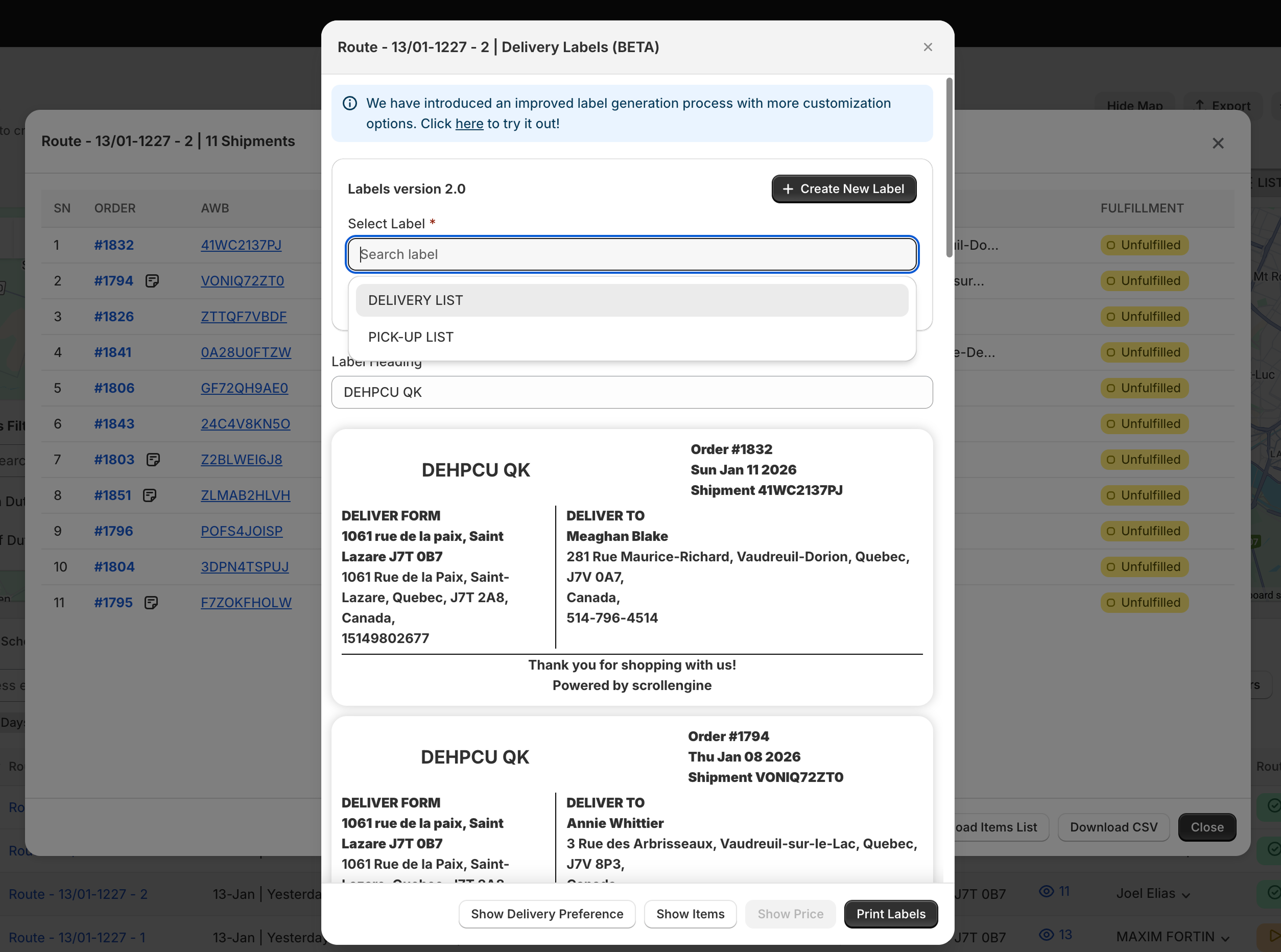Click Create New Label button
The image size is (1281, 952).
844,189
